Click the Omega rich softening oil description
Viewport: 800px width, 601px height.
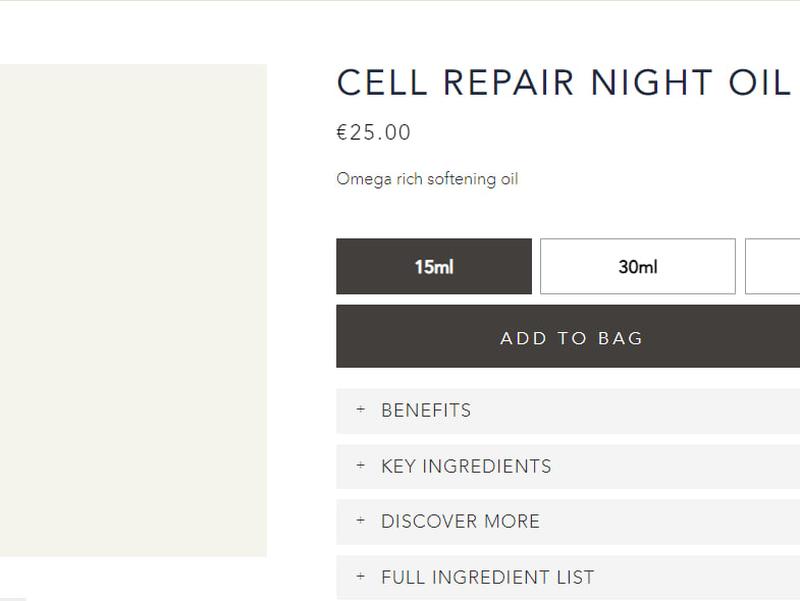tap(427, 179)
